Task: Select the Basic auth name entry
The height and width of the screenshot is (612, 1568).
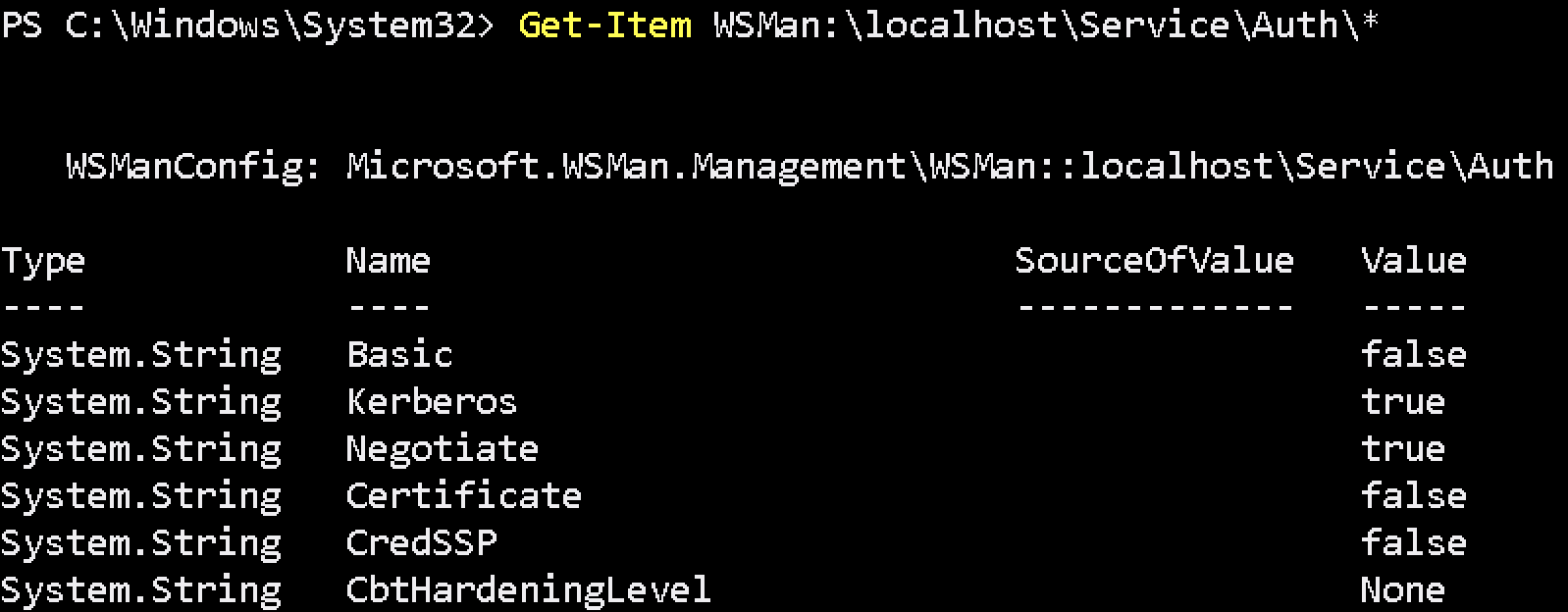Action: coord(399,354)
